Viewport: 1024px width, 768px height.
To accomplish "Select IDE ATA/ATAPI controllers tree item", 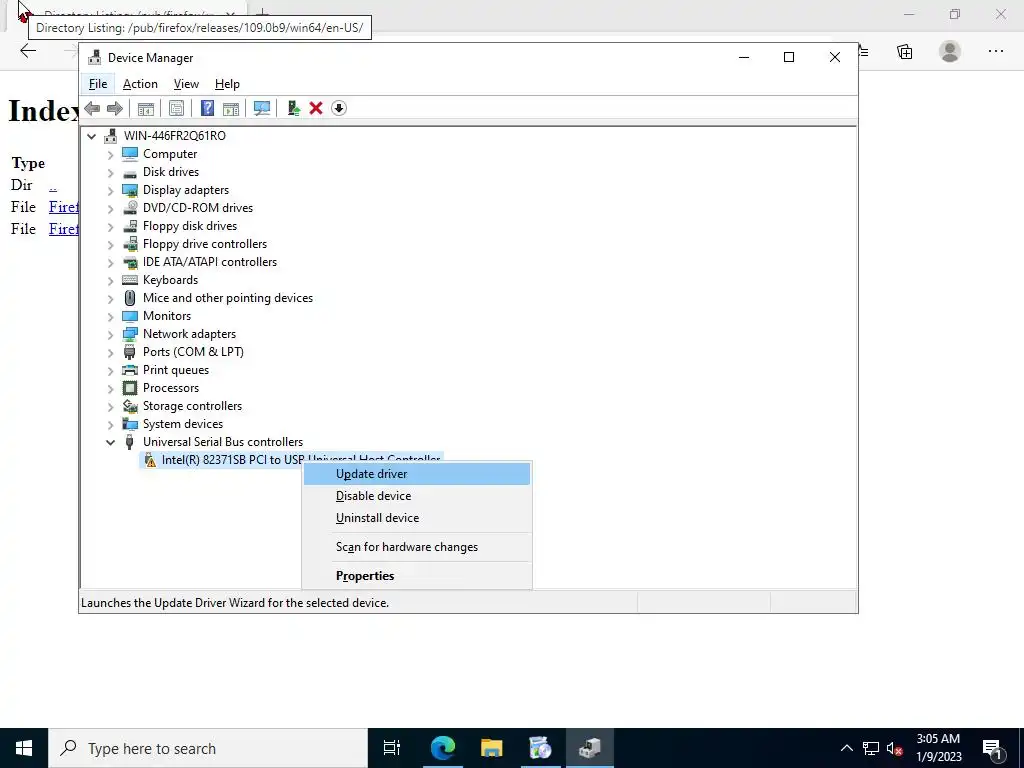I will tap(210, 262).
